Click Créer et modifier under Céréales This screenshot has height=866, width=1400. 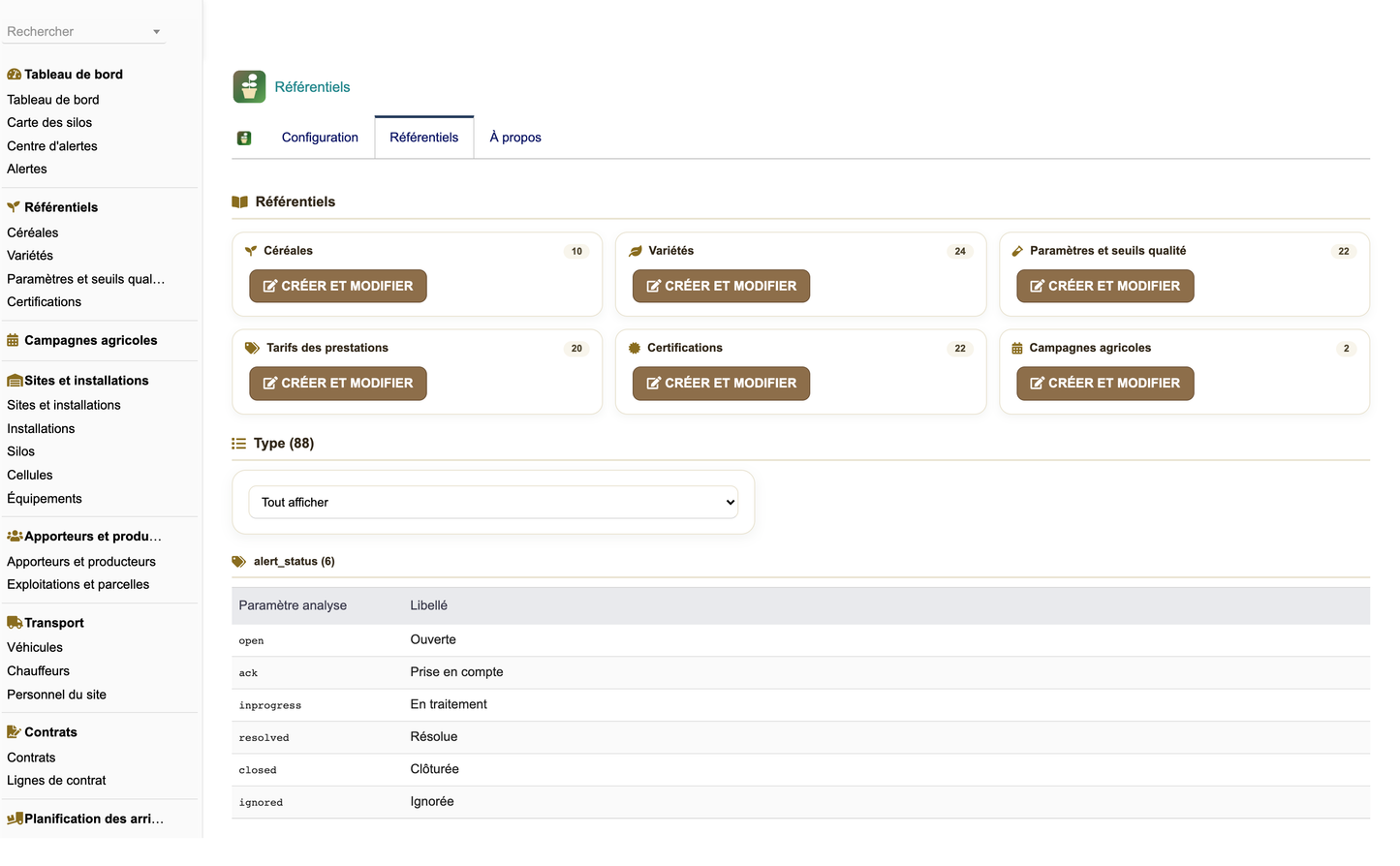[338, 287]
